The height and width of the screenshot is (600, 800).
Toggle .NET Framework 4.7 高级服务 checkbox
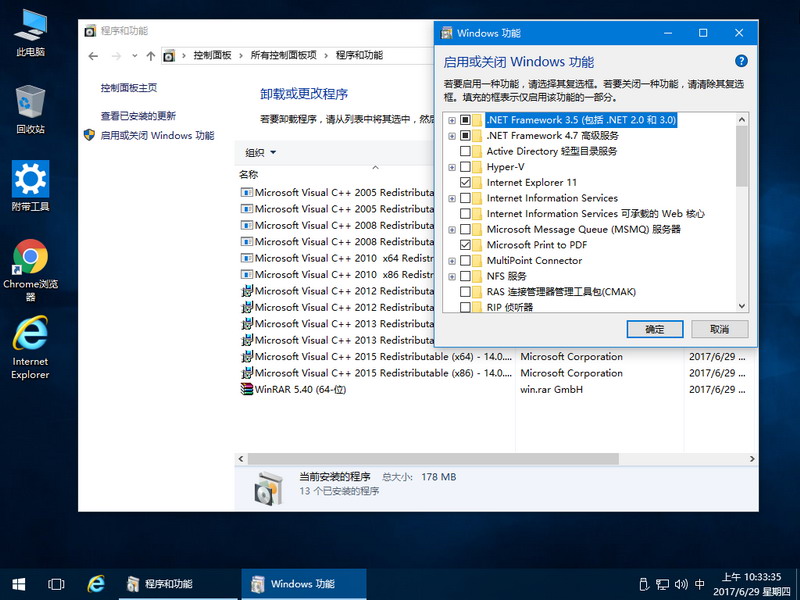(465, 136)
